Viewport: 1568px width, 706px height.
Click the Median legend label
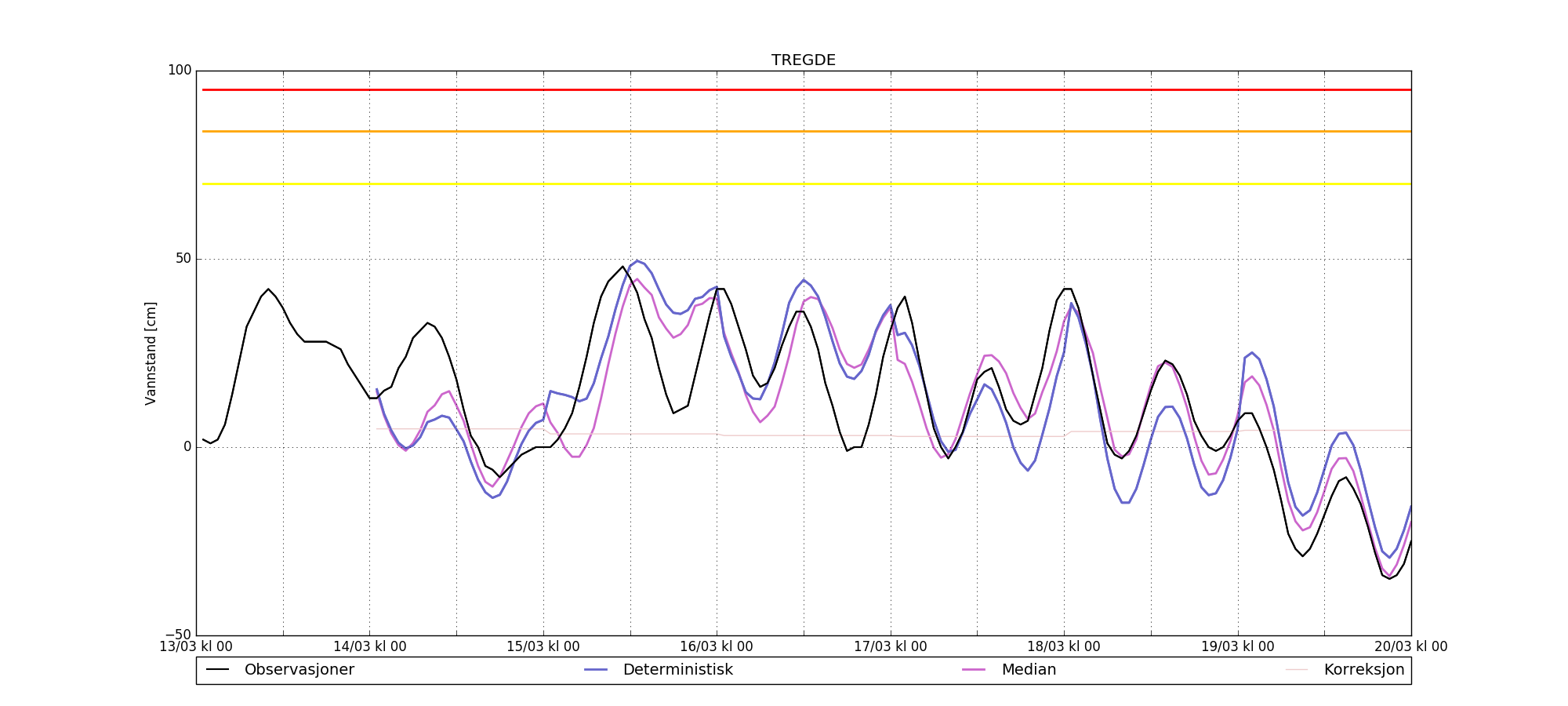click(1028, 670)
